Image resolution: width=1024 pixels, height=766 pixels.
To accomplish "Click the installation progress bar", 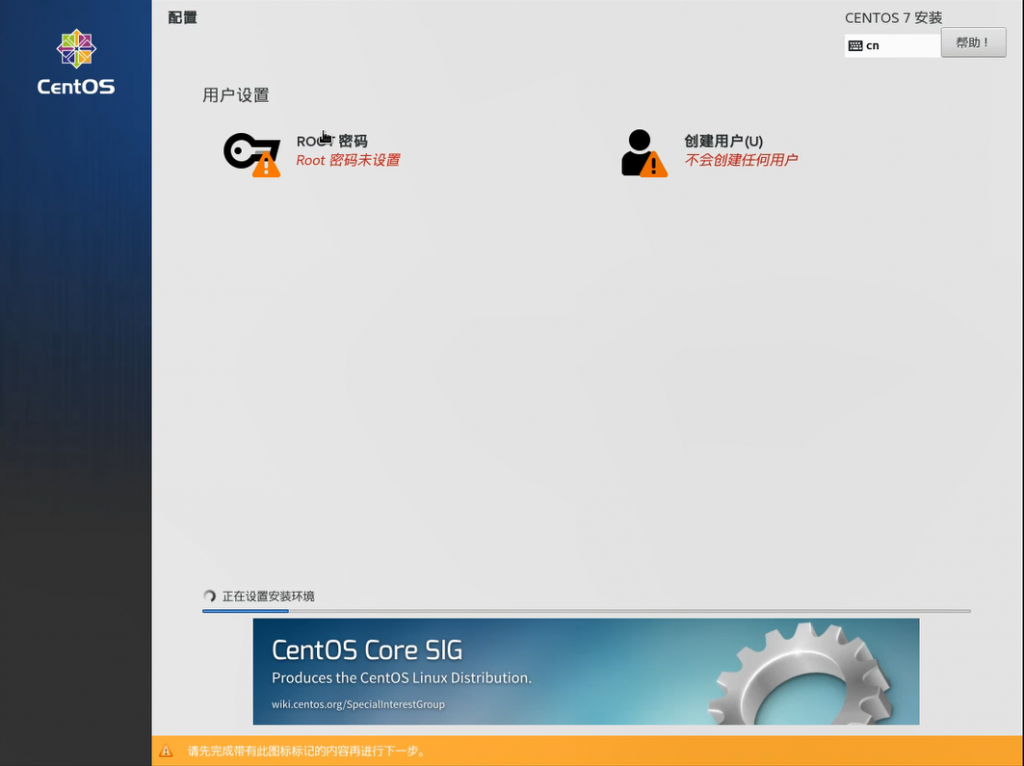I will [x=586, y=611].
